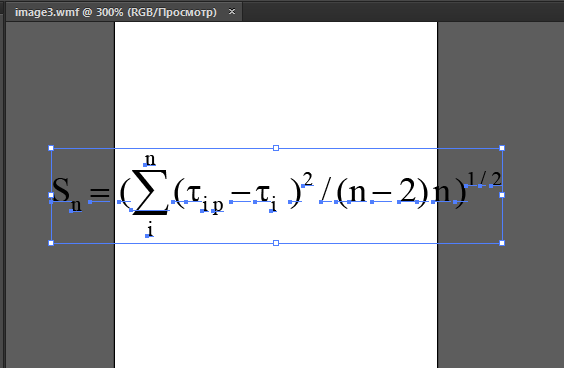Click the subscript 'ip' after first tau
This screenshot has height=368, width=564.
(213, 205)
